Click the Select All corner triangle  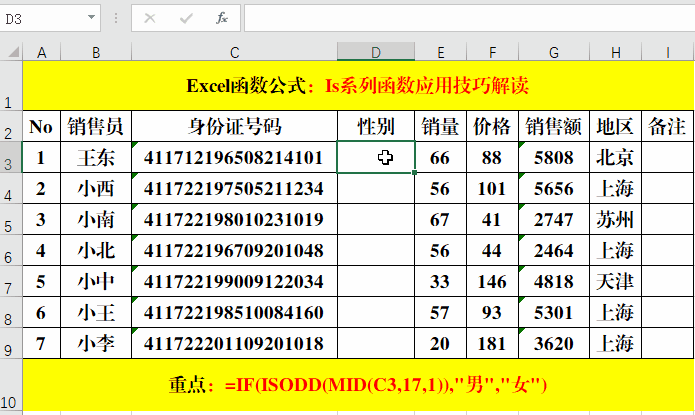(x=13, y=52)
